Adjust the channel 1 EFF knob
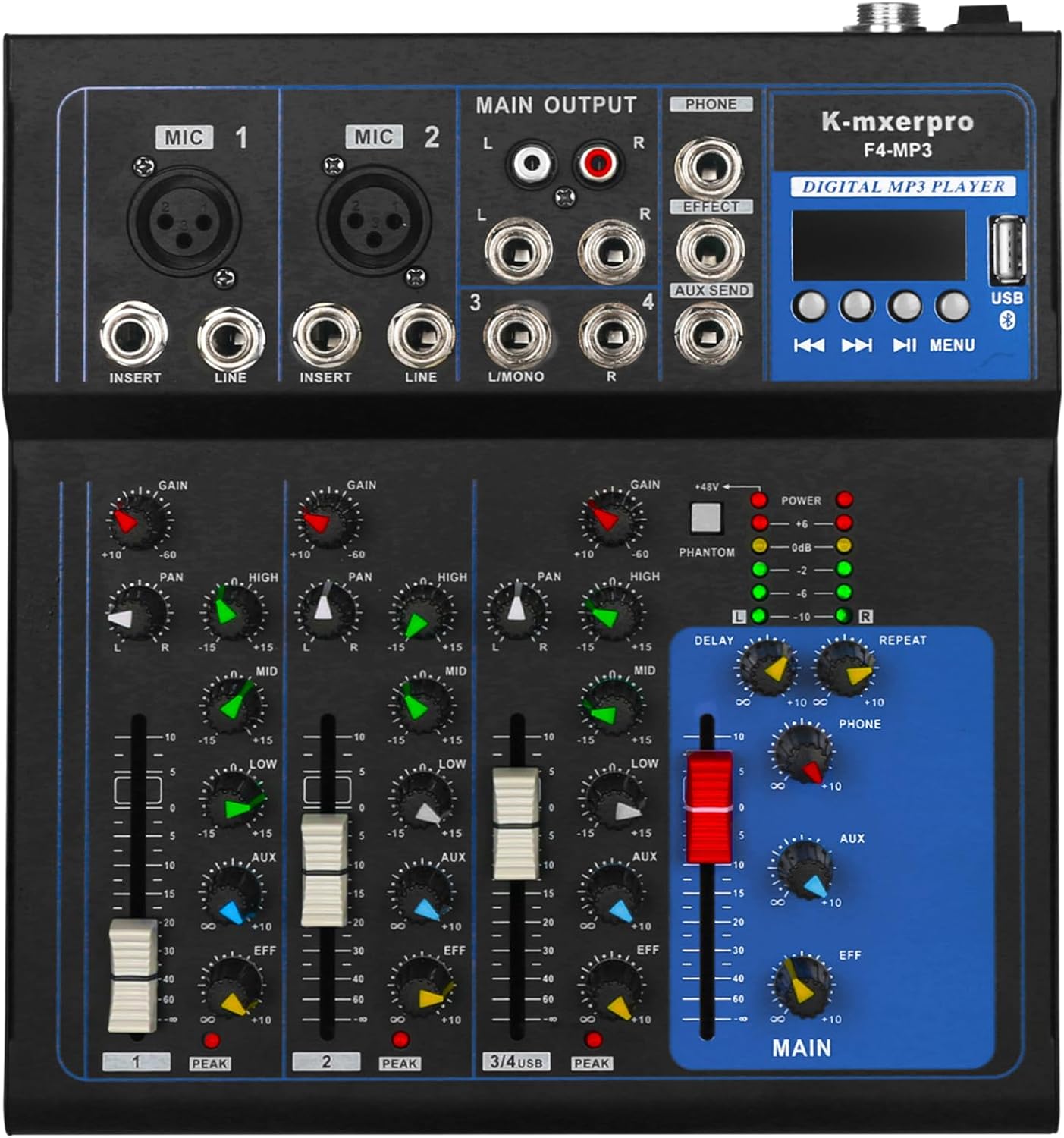This screenshot has width=1064, height=1138. coord(232,987)
